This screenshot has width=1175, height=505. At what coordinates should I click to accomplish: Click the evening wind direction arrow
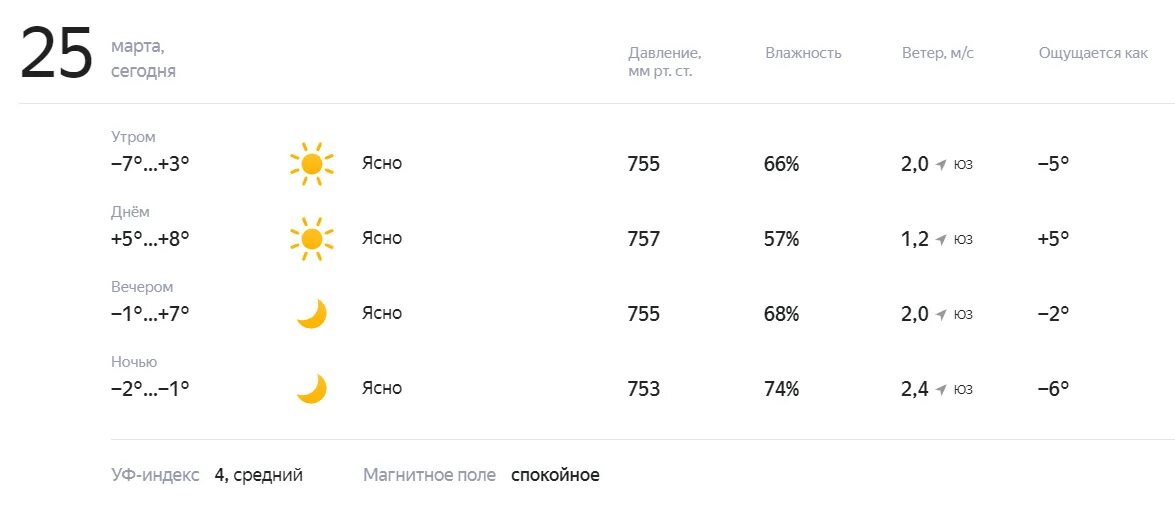942,314
